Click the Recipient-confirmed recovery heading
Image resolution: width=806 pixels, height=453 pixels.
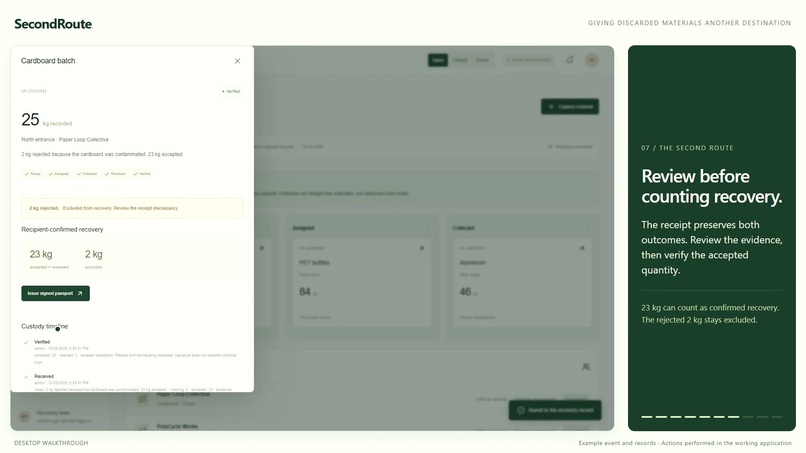pyautogui.click(x=62, y=229)
